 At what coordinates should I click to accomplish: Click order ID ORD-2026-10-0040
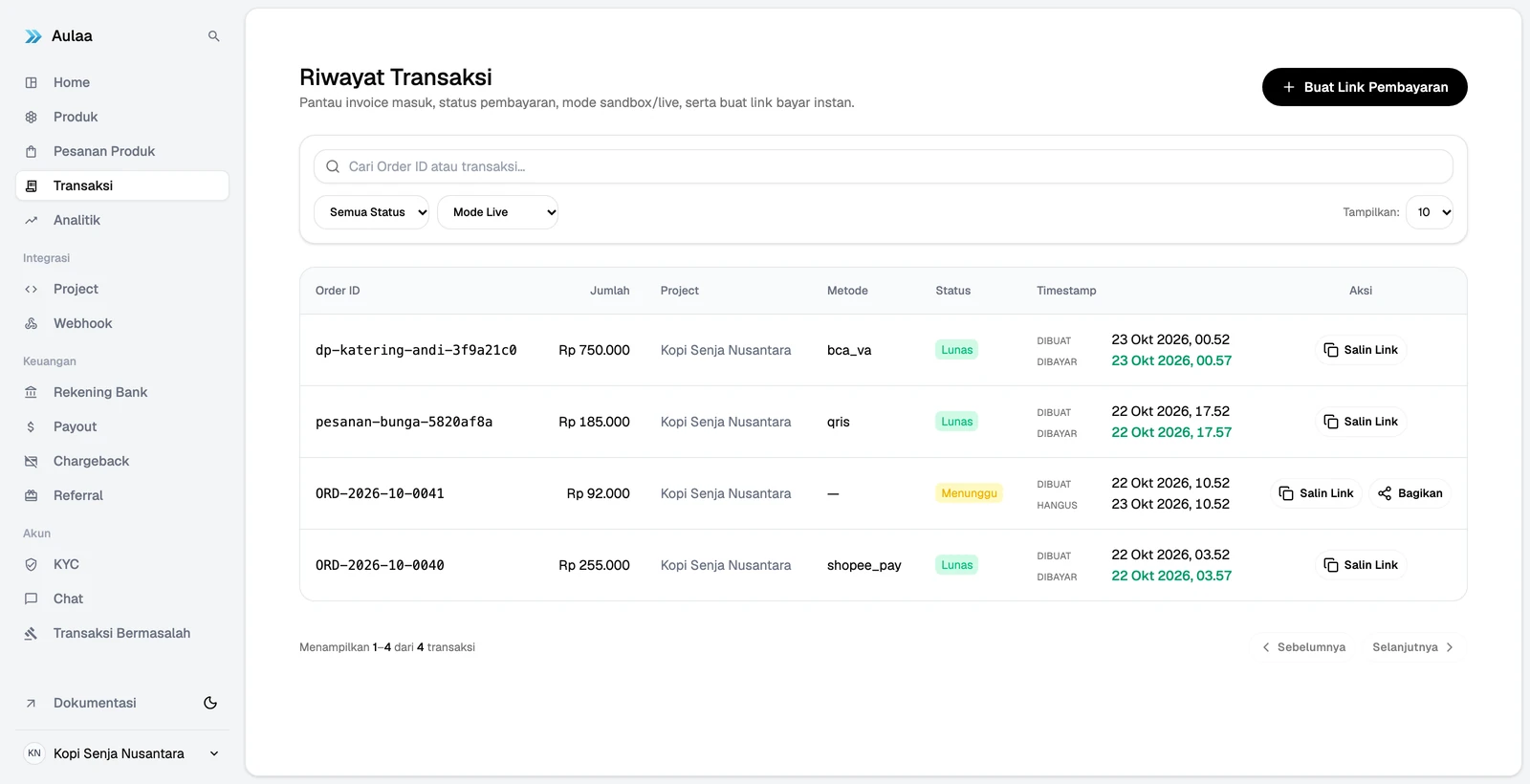click(x=380, y=565)
